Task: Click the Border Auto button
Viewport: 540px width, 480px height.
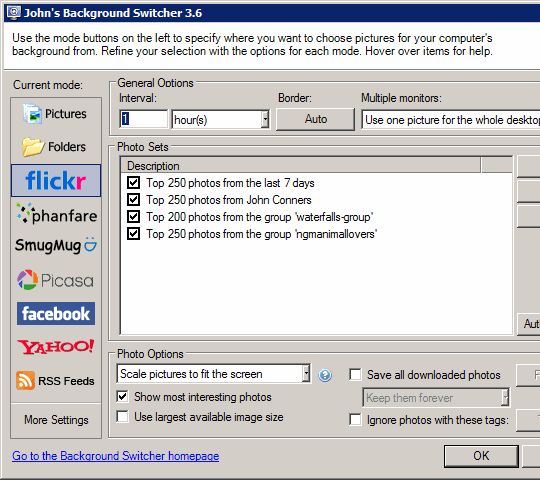Action: [315, 119]
